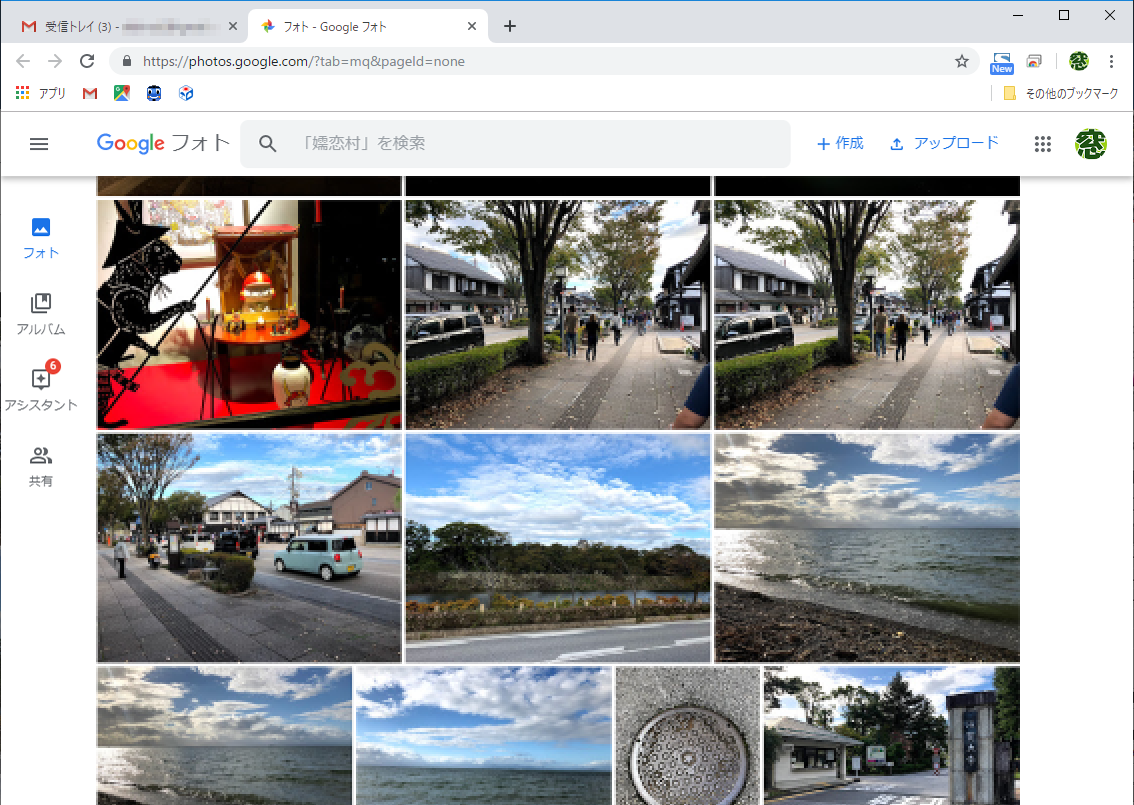Open Chrome's three-dot menu
The height and width of the screenshot is (805, 1134).
1112,61
